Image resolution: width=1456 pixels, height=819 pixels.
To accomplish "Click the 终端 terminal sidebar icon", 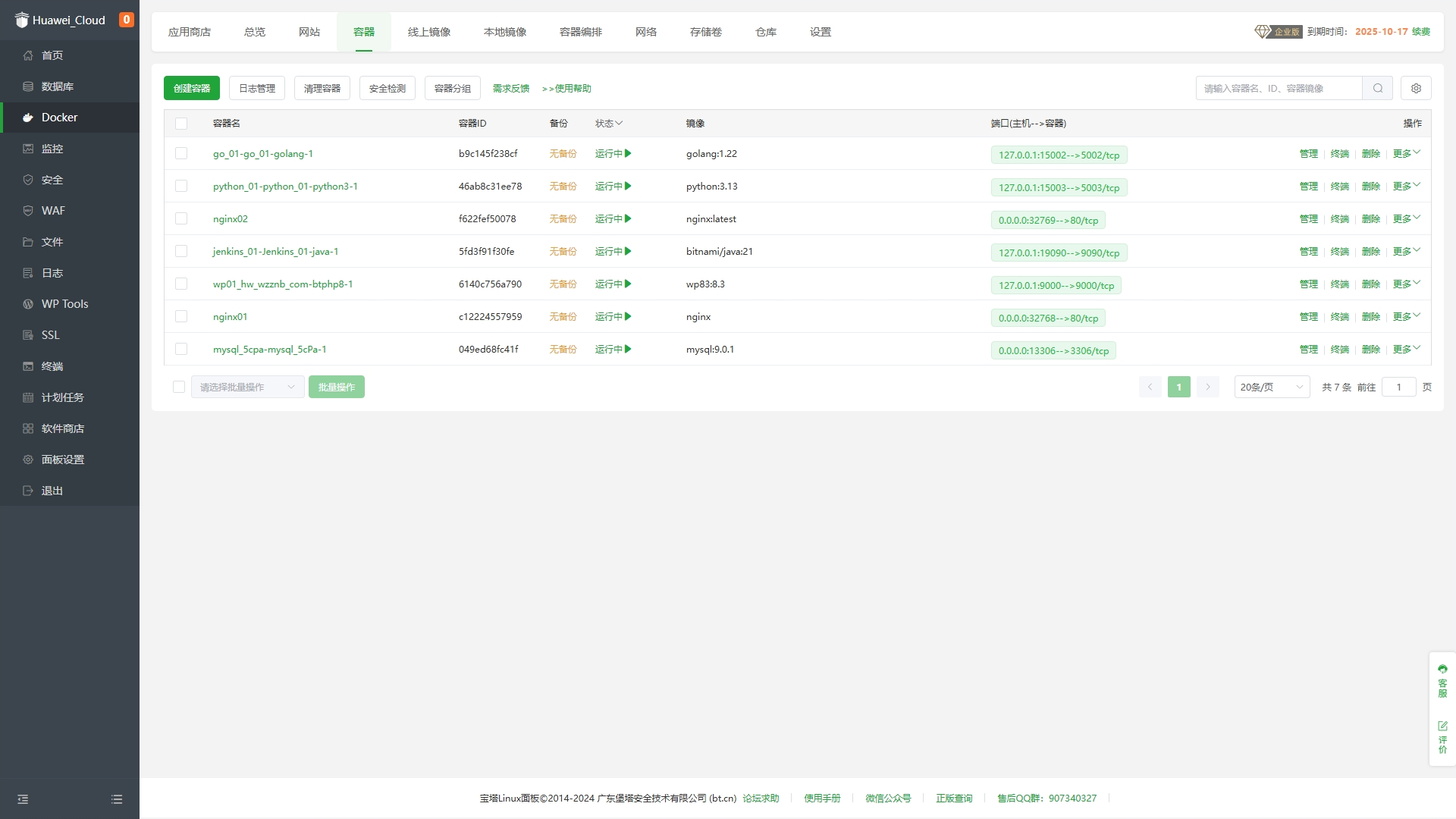I will tap(28, 366).
